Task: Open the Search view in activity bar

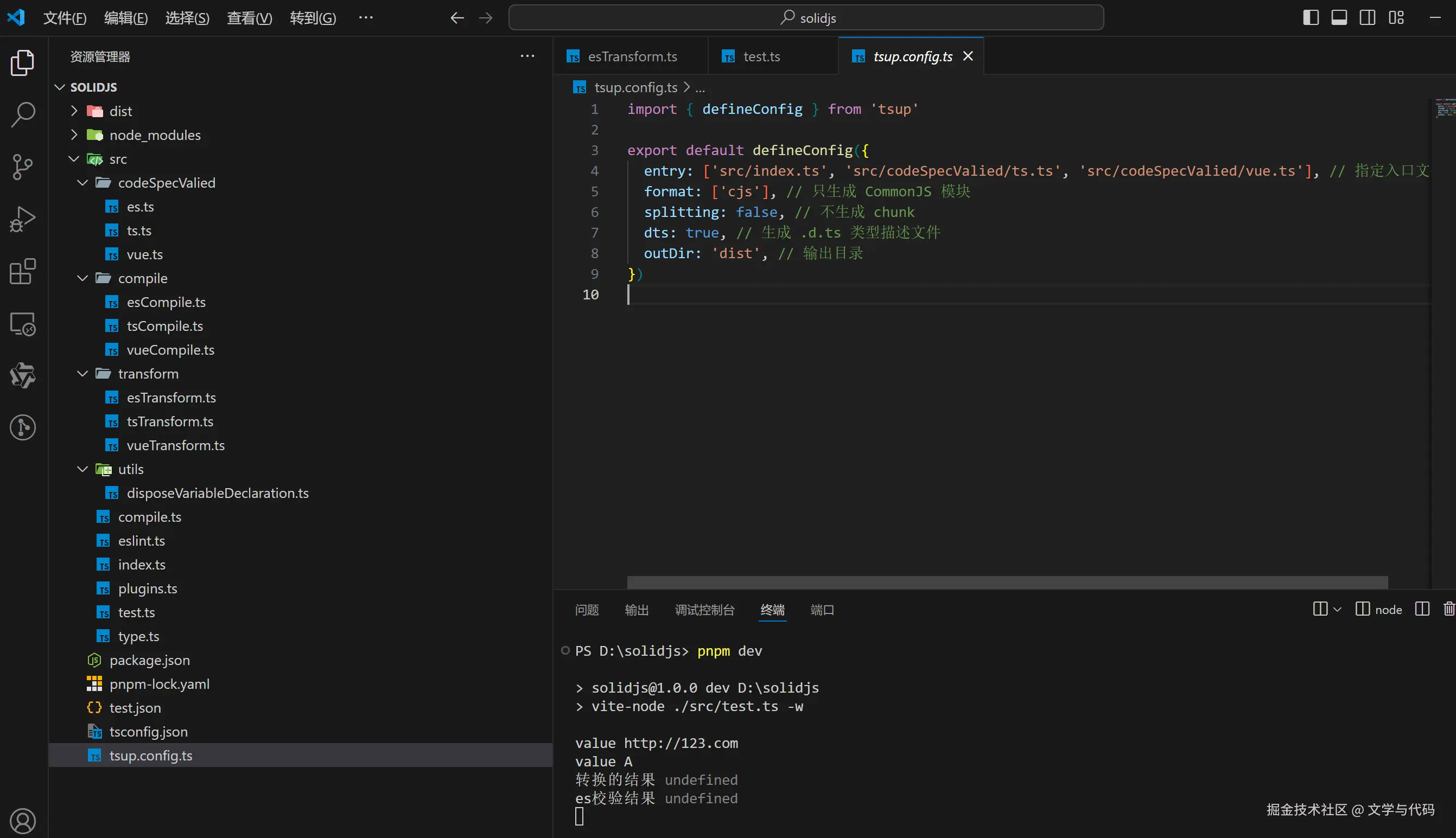Action: pyautogui.click(x=23, y=114)
